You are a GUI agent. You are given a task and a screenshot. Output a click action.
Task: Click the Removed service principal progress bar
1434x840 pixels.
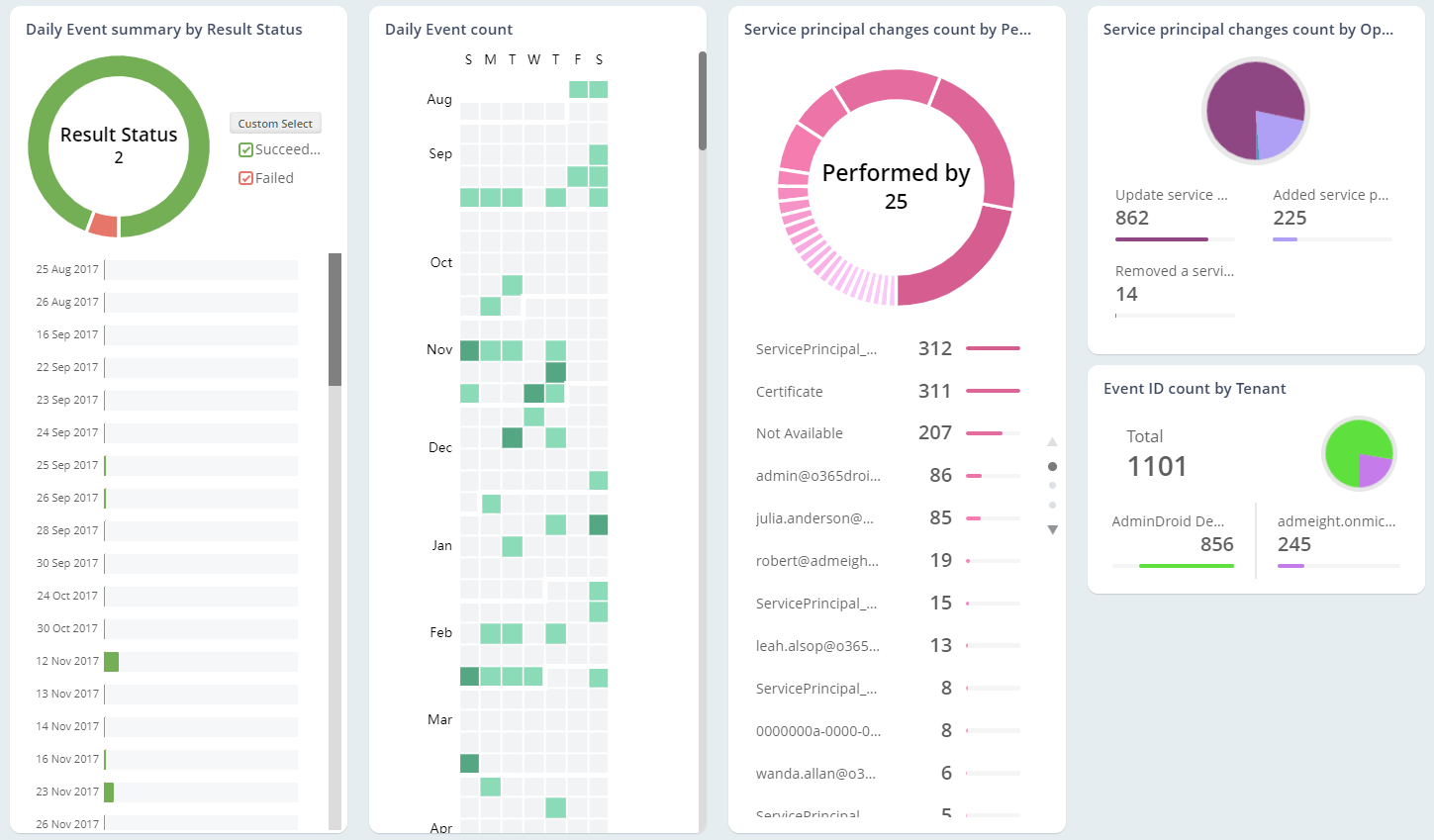(x=1175, y=316)
